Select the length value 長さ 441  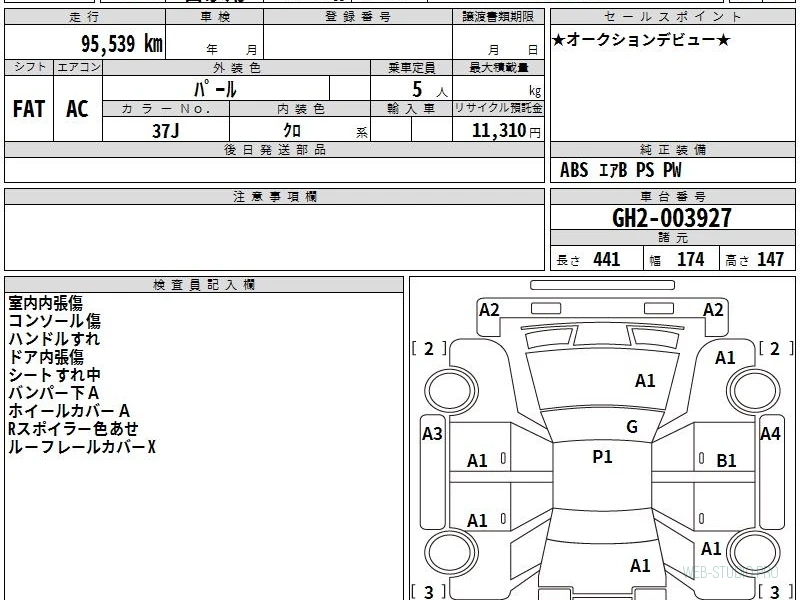588,260
